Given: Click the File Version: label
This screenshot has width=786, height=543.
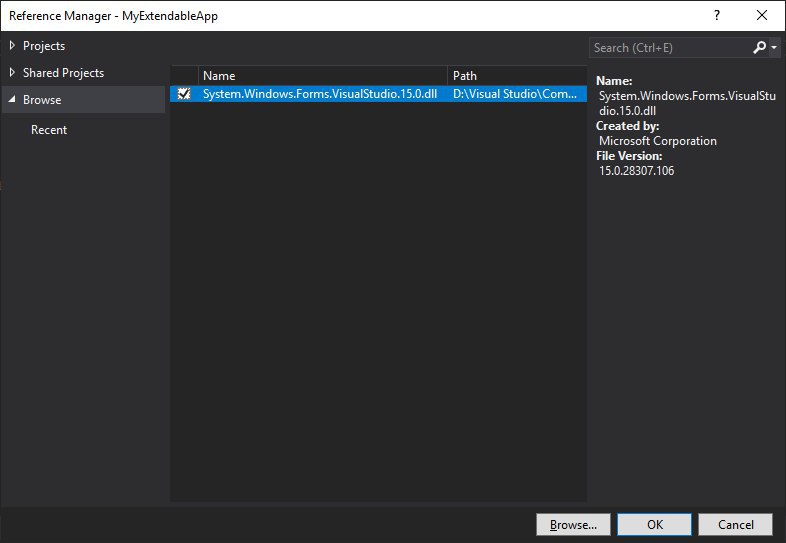Looking at the screenshot, I should (629, 156).
